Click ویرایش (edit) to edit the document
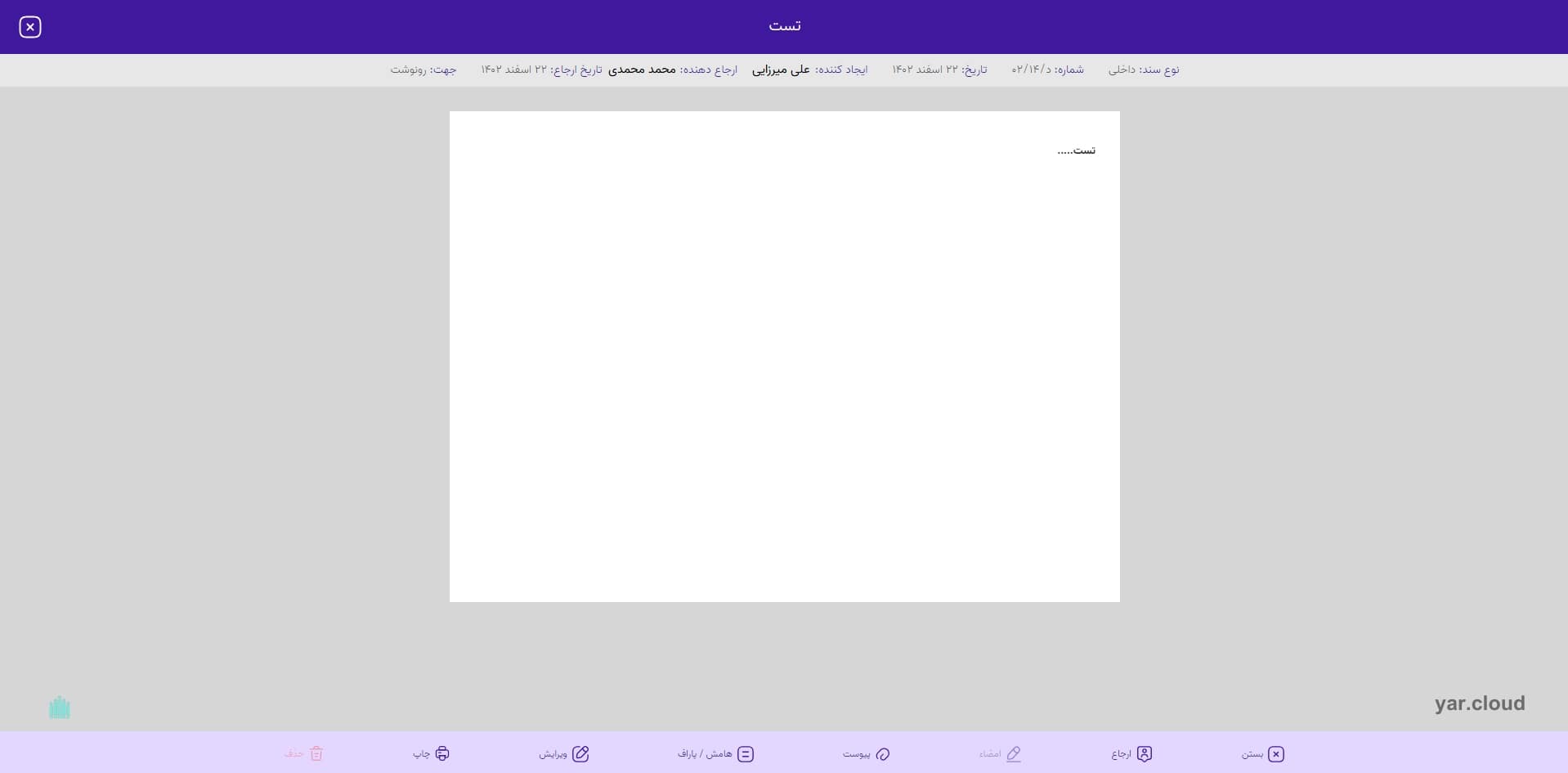This screenshot has width=1568, height=773. click(x=564, y=753)
